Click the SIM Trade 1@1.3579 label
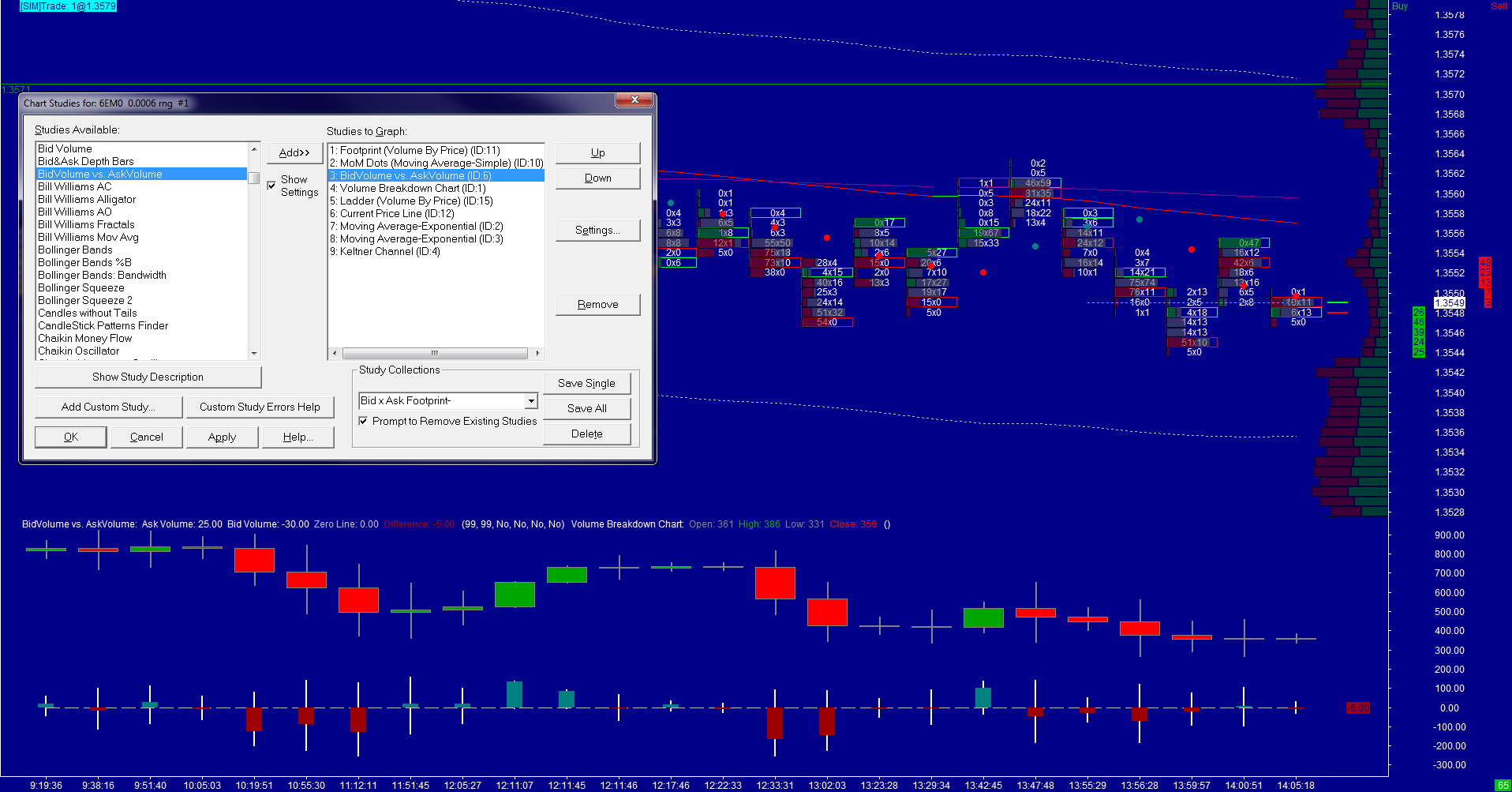Viewport: 1512px width, 792px height. (x=68, y=6)
